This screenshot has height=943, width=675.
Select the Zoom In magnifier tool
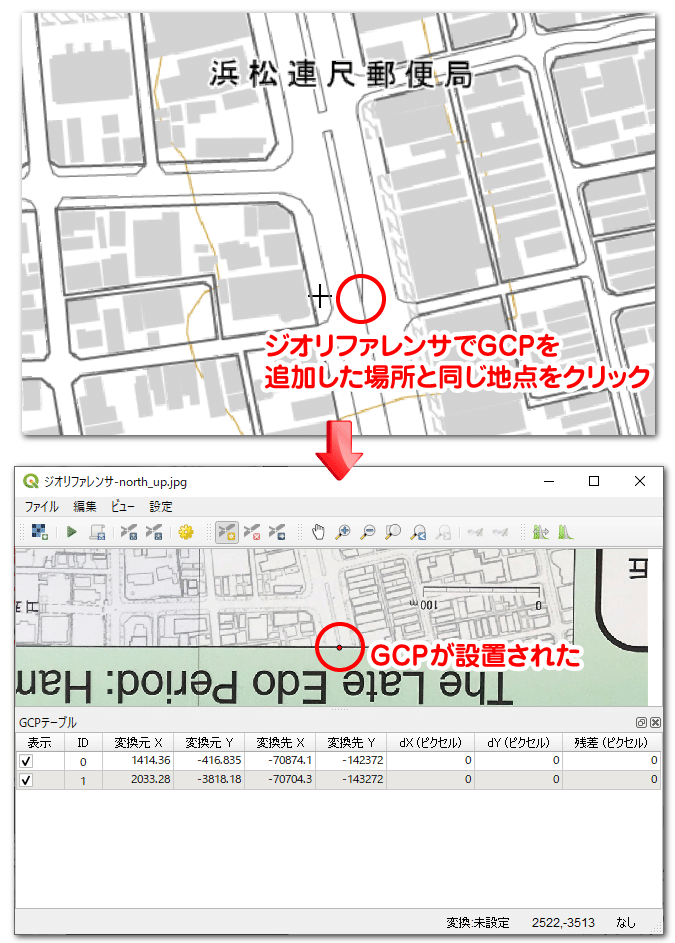click(x=343, y=532)
